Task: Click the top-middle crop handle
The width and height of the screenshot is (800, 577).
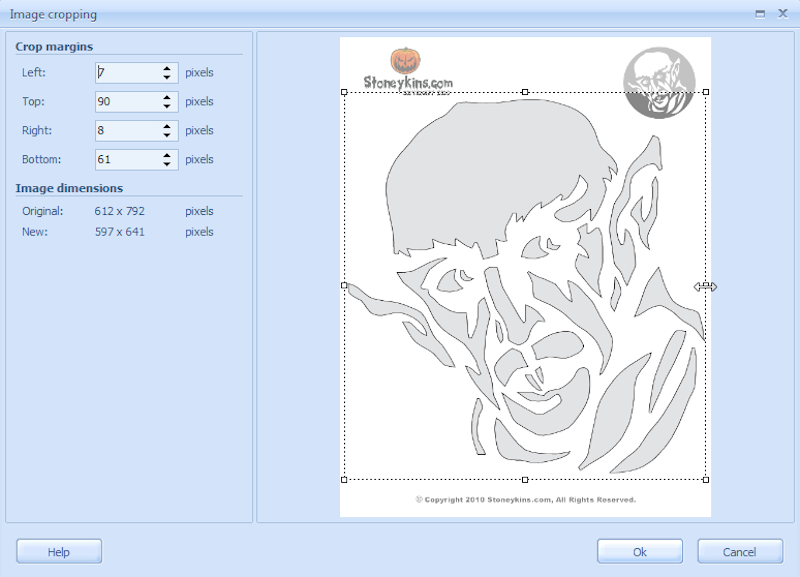Action: (525, 92)
